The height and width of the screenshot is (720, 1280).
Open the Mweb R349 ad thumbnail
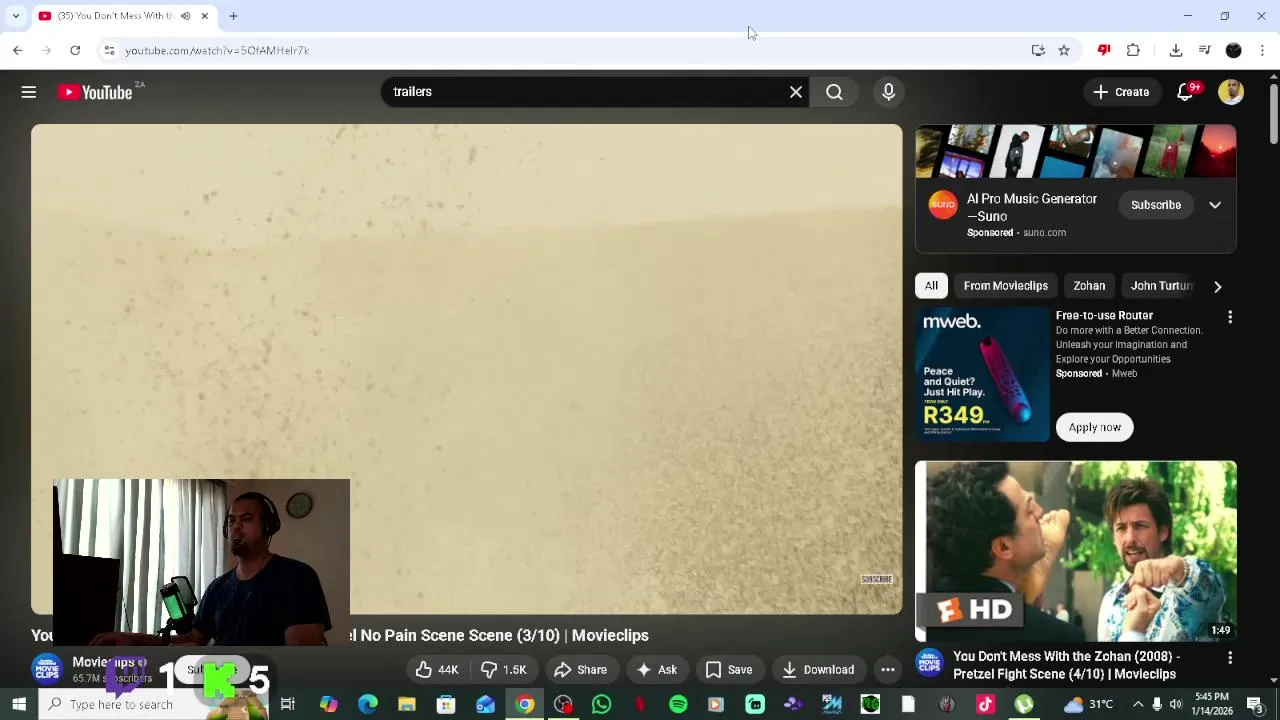click(983, 374)
